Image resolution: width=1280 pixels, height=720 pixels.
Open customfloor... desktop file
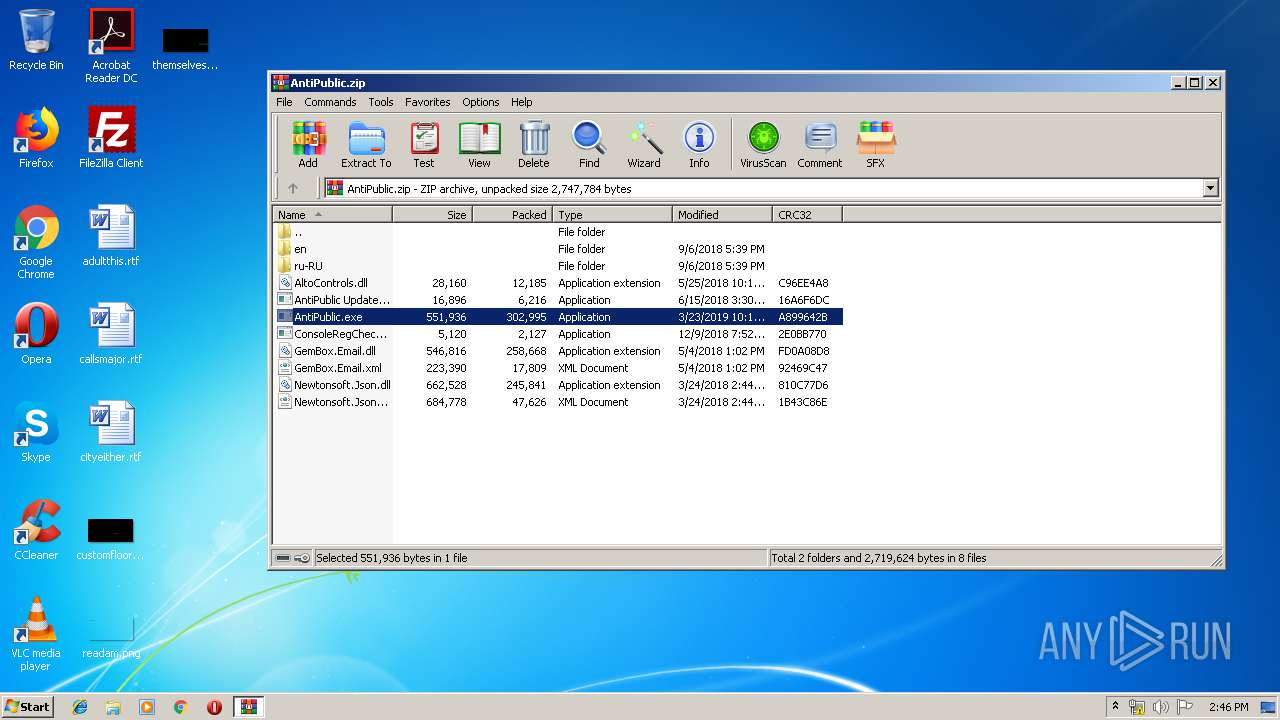coord(110,538)
